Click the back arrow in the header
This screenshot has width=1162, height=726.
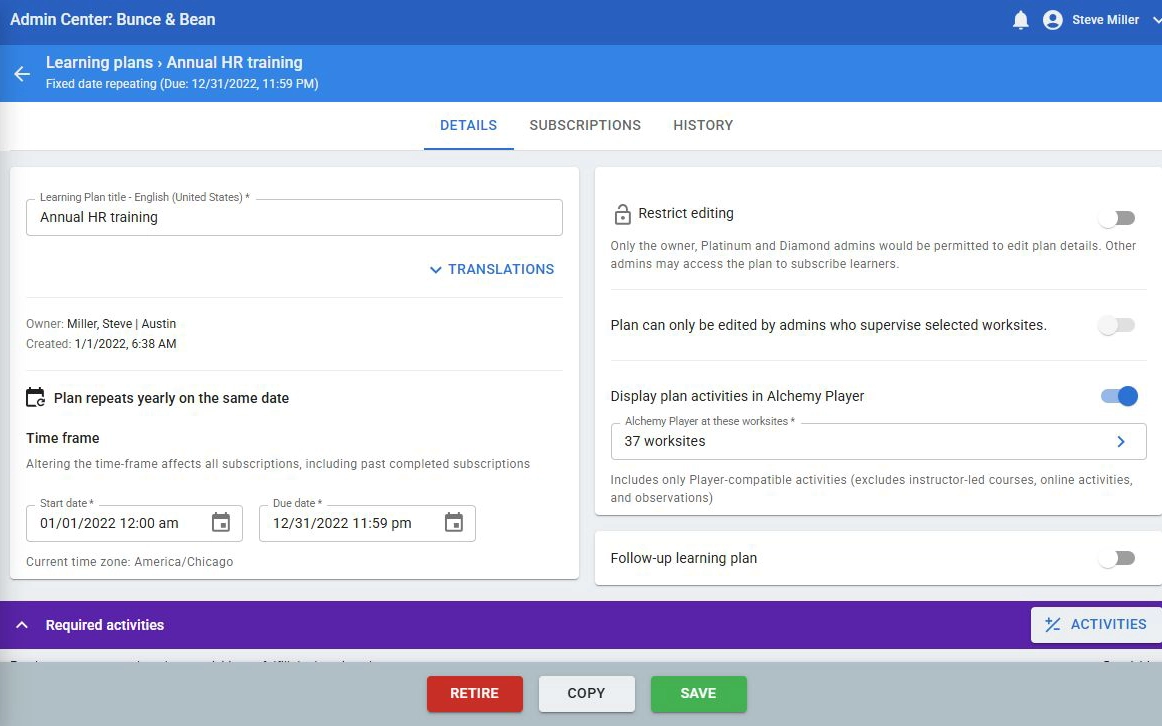(21, 72)
